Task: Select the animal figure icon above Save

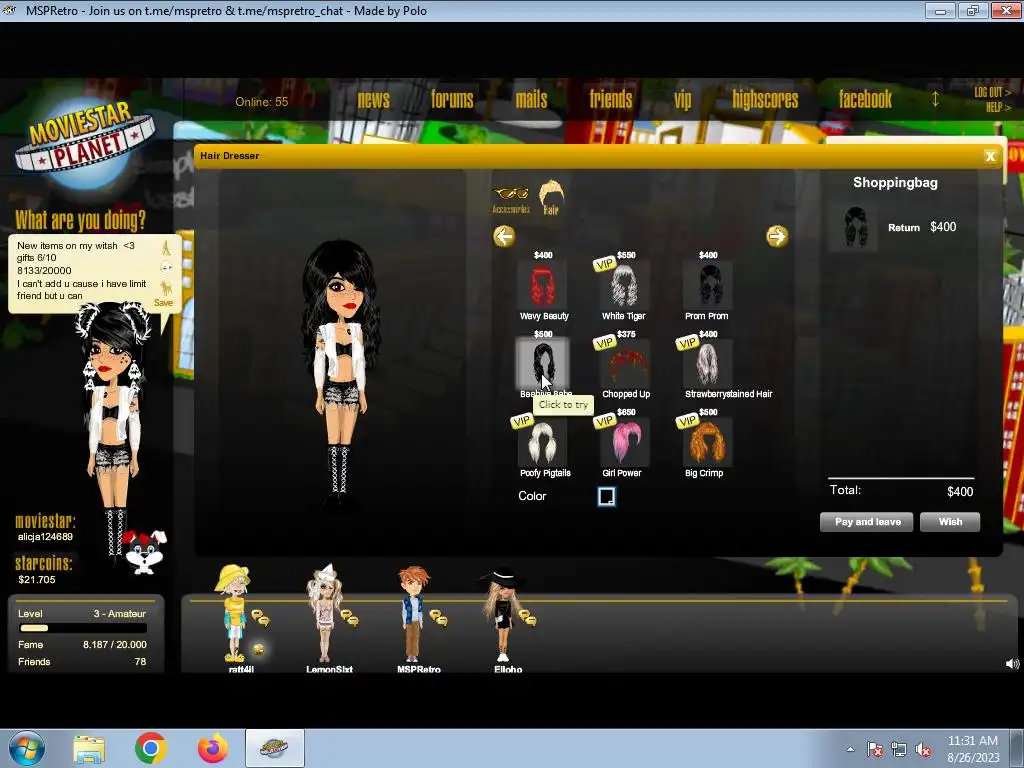Action: point(167,287)
